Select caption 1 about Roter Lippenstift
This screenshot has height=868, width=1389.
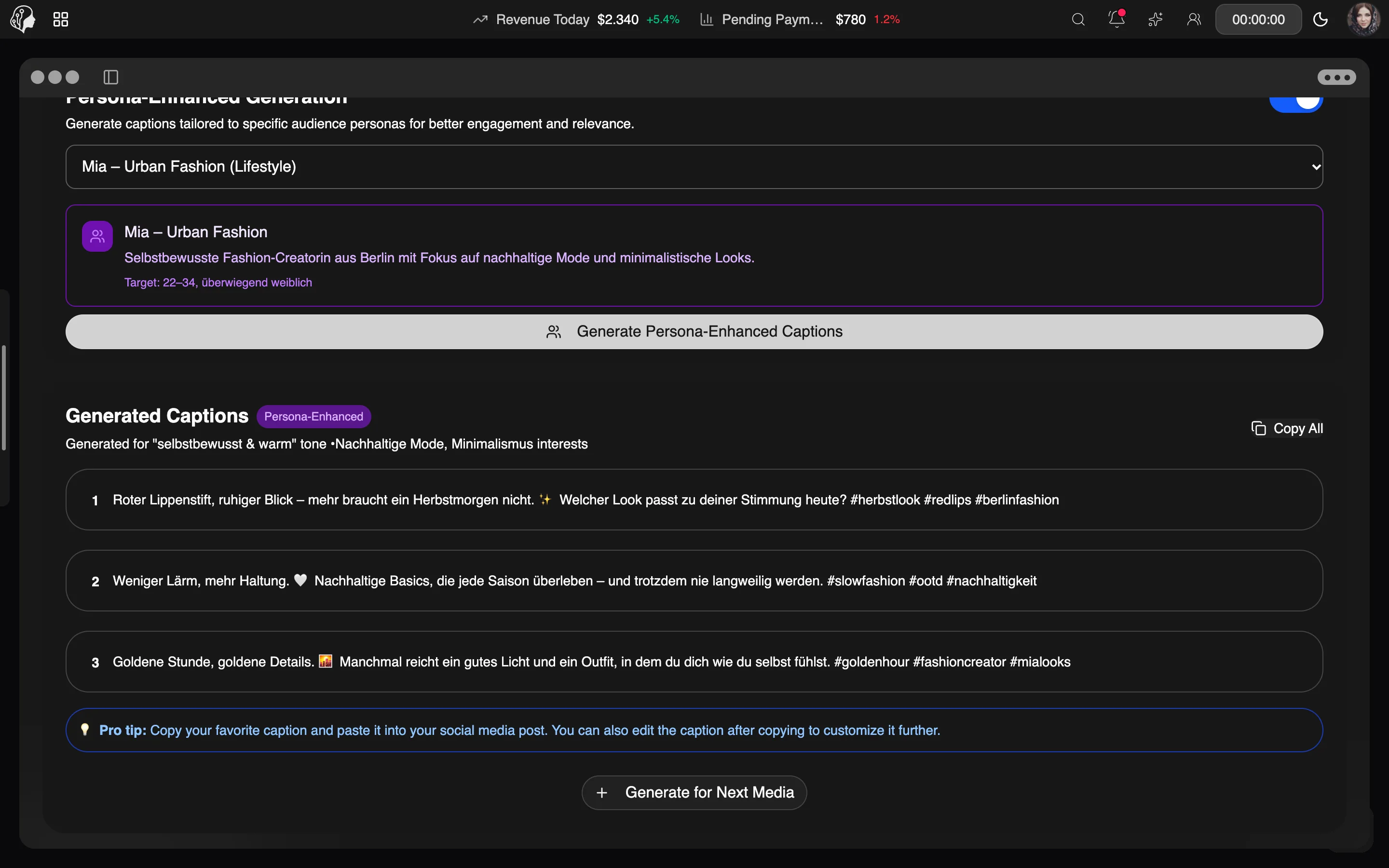(x=694, y=500)
